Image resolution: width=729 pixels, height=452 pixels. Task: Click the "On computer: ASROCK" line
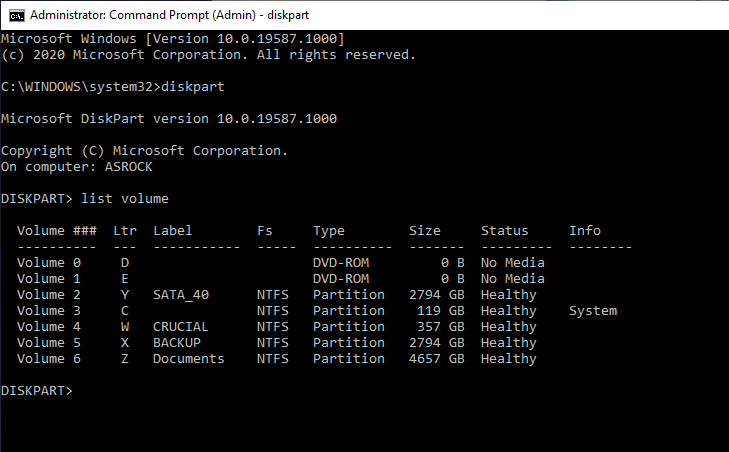[x=77, y=167]
